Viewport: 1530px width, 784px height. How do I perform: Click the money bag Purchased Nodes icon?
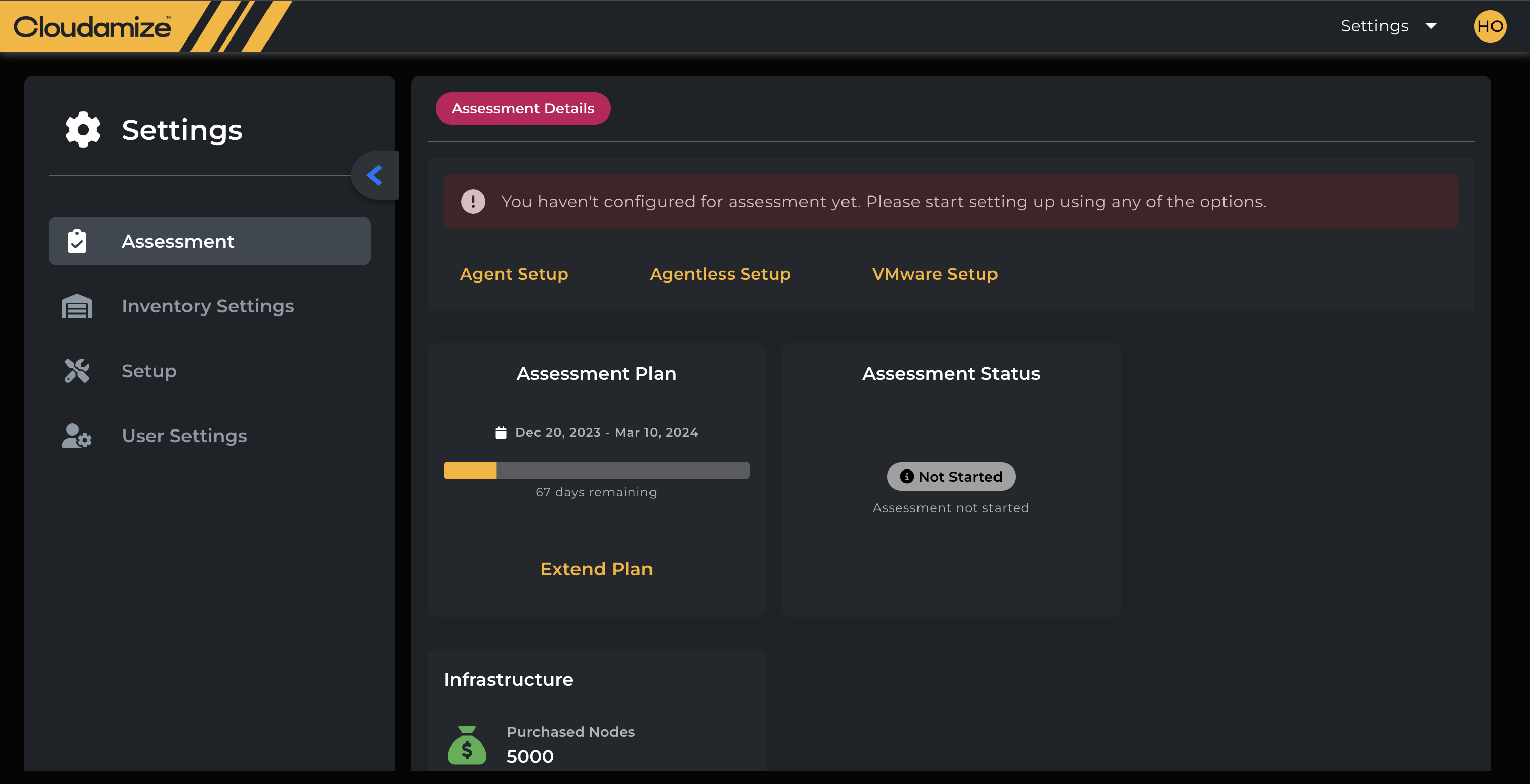point(467,746)
